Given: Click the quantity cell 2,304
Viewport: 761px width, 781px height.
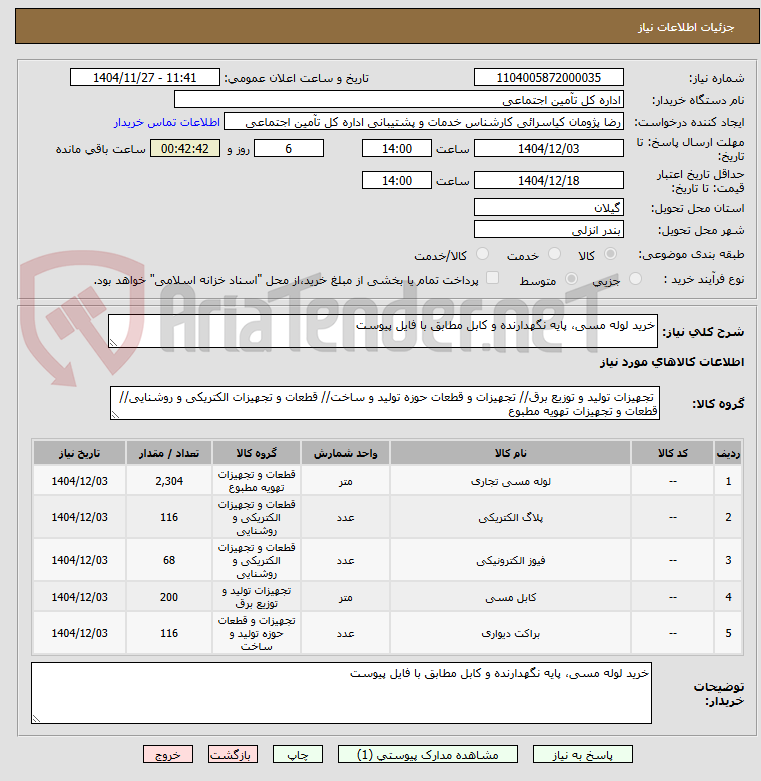Looking at the screenshot, I should pos(169,481).
